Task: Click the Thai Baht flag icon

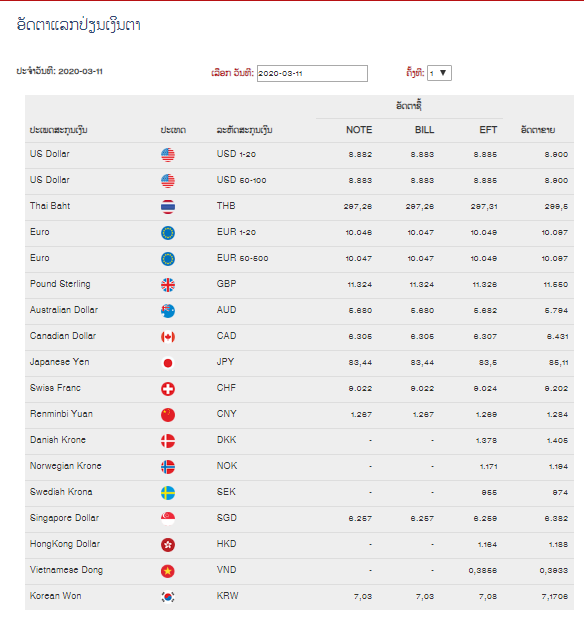Action: pyautogui.click(x=168, y=207)
